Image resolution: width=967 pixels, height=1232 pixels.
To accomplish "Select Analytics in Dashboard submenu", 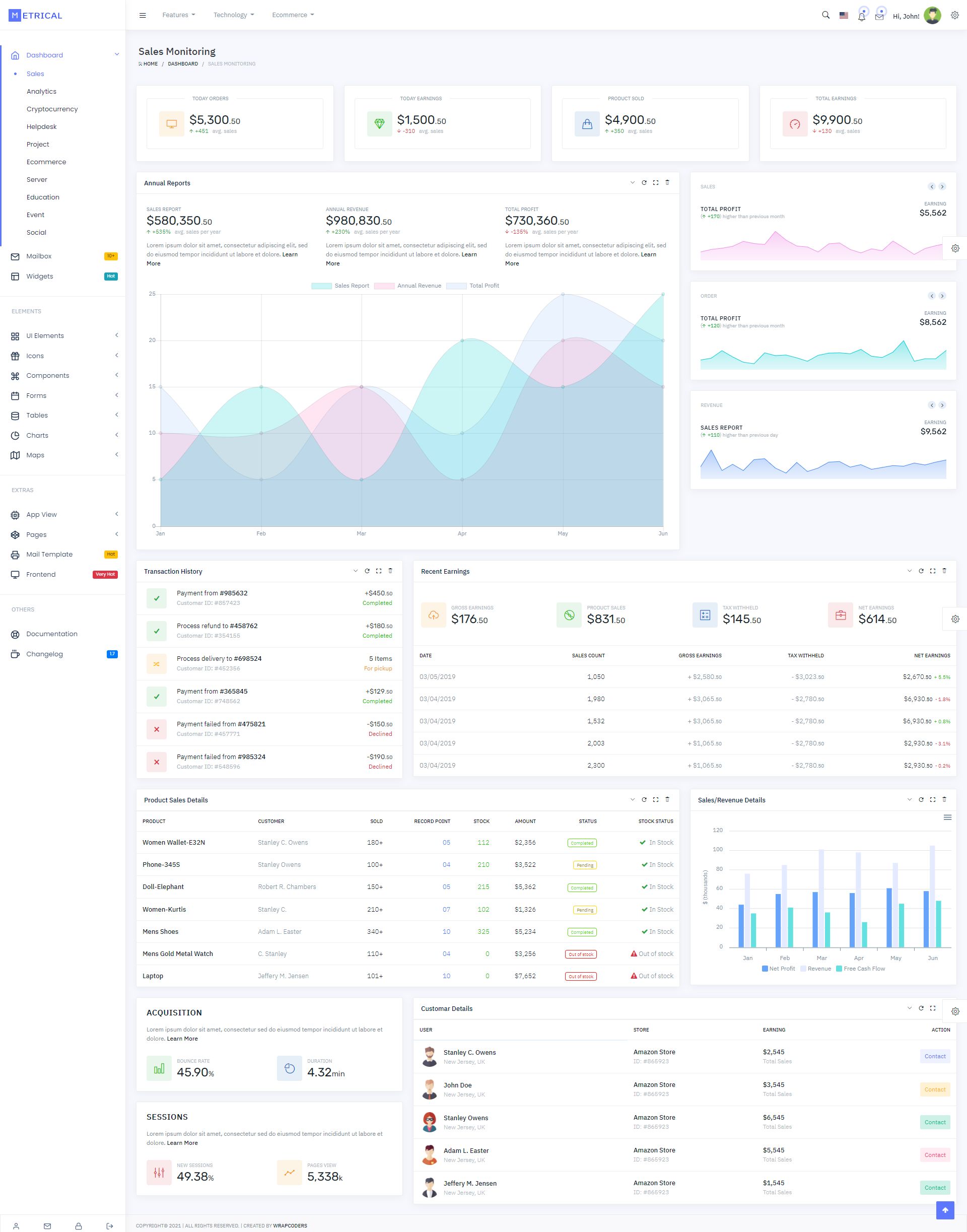I will click(x=41, y=92).
